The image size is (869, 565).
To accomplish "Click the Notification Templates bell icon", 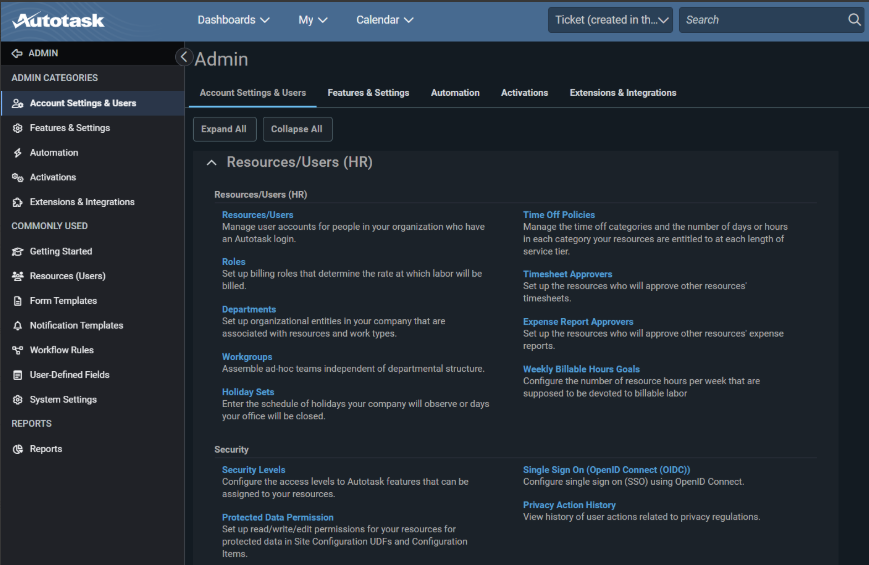I will coord(18,325).
